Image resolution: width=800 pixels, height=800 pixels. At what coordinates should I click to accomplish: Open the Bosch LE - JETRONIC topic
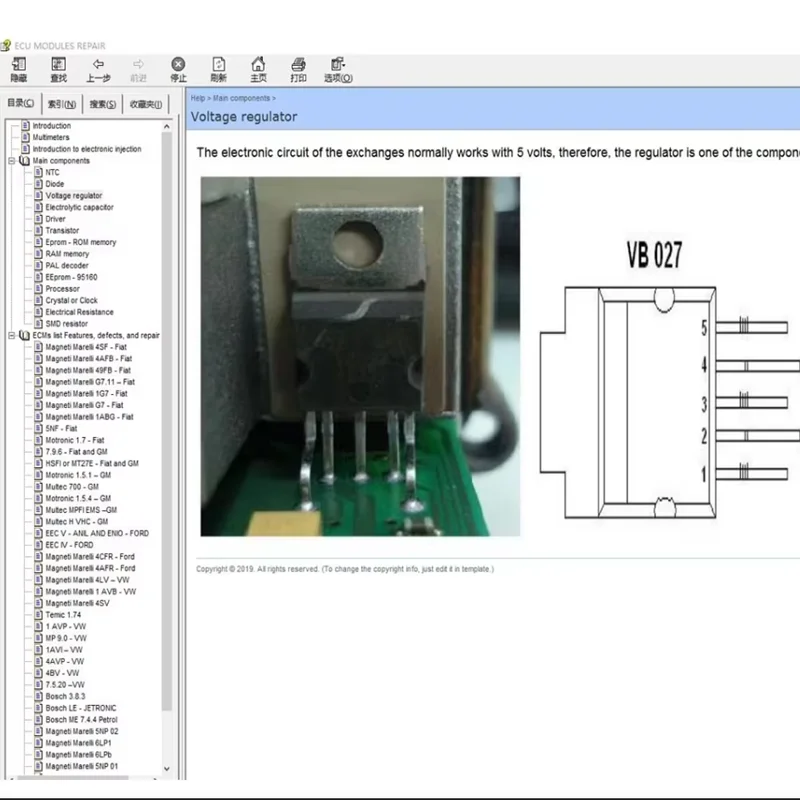[81, 708]
